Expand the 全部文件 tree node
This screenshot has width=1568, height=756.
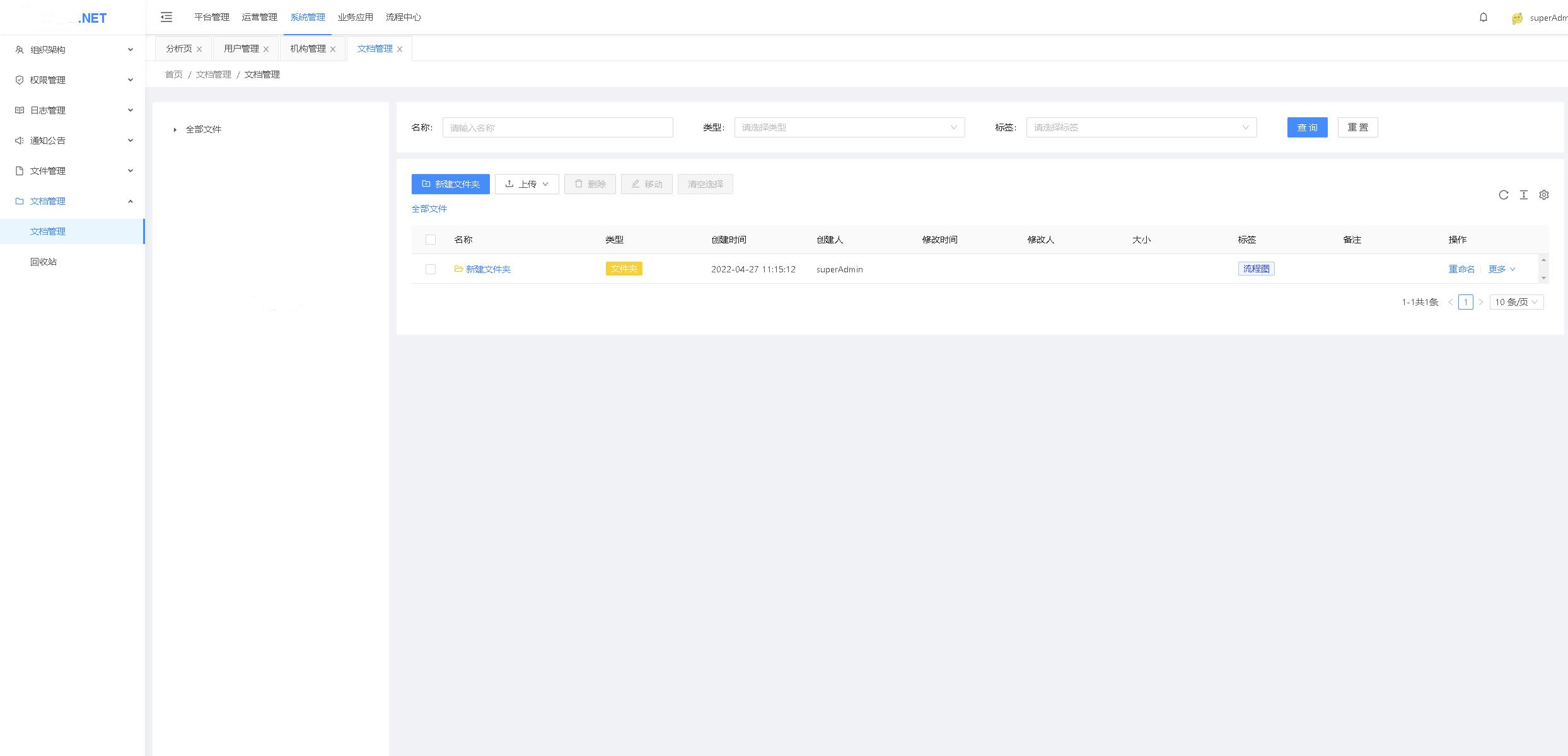[x=175, y=130]
